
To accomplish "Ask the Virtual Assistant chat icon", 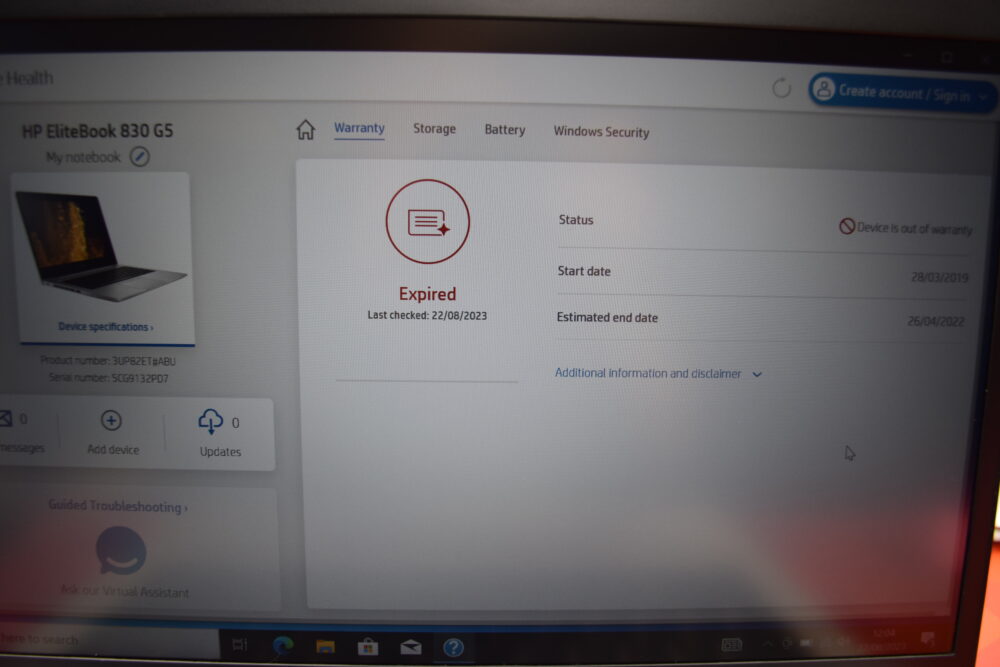I will click(121, 551).
